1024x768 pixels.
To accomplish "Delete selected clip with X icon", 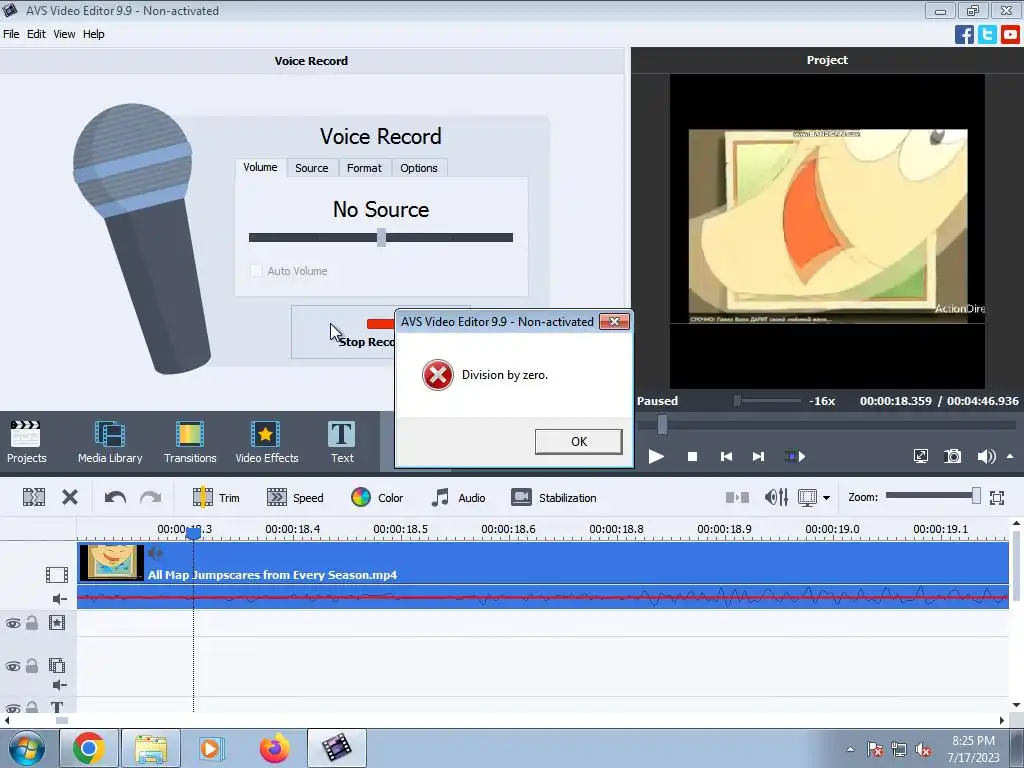I will (x=70, y=498).
